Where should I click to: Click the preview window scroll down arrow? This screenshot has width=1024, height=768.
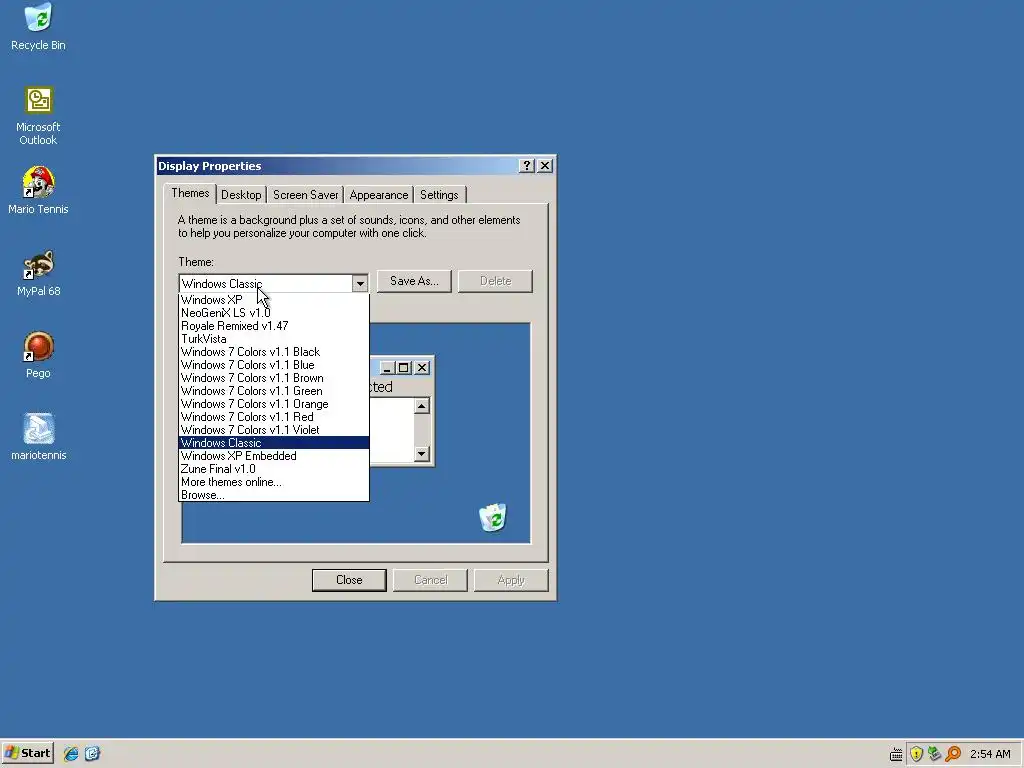(422, 453)
